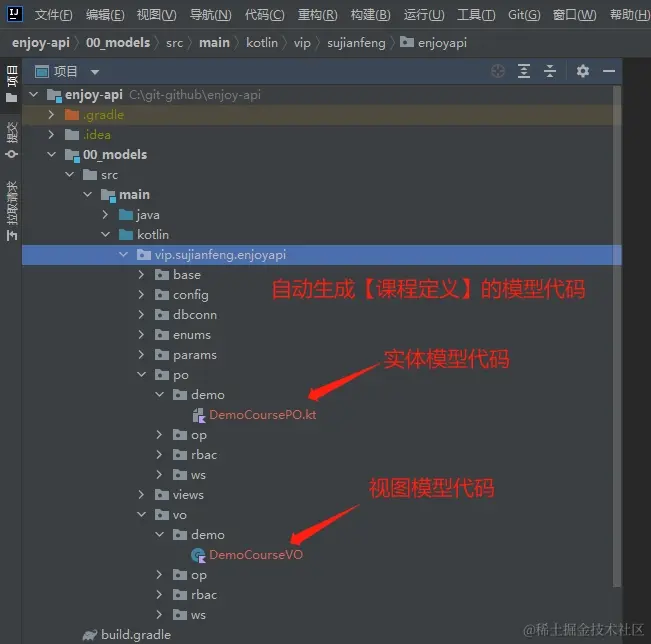Expand the params package
Screen dimensions: 651x644
coord(141,355)
